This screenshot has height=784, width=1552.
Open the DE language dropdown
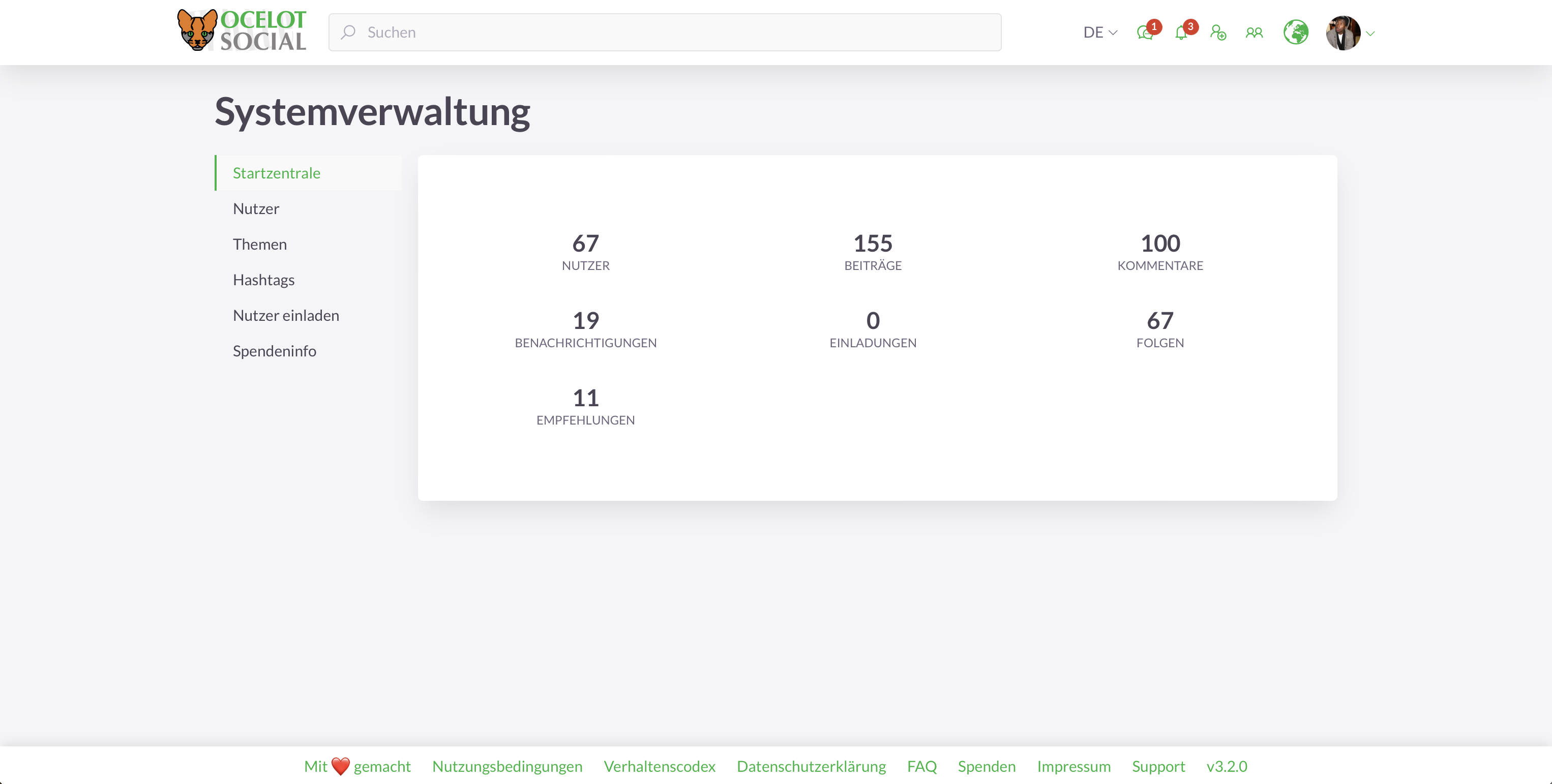(x=1098, y=32)
